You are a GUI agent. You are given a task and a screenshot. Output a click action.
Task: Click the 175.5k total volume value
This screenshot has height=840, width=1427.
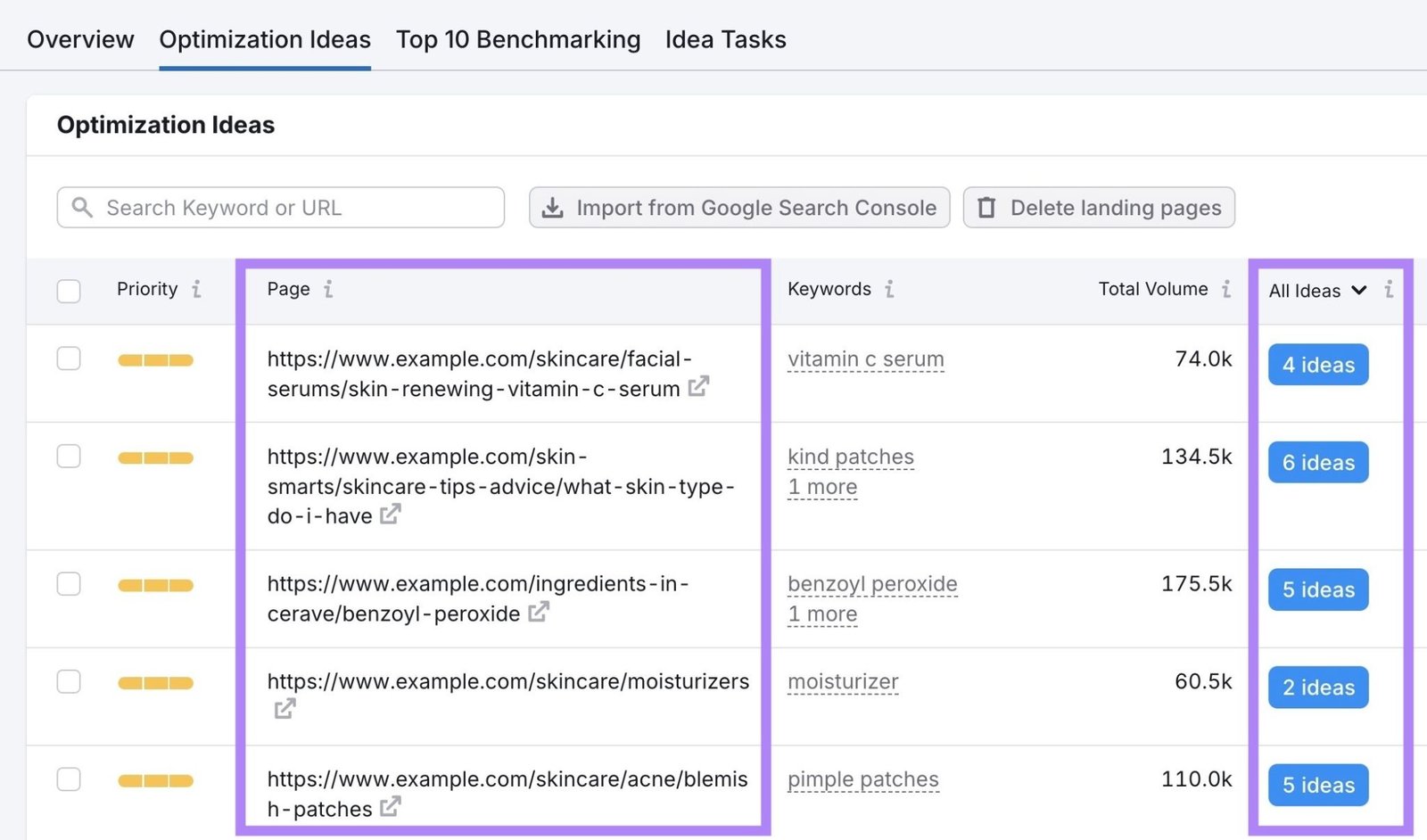coord(1196,584)
